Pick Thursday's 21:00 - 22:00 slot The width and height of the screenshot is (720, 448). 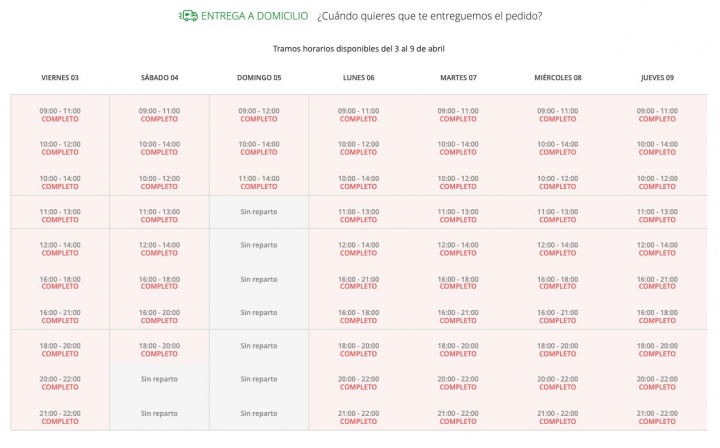coord(657,416)
